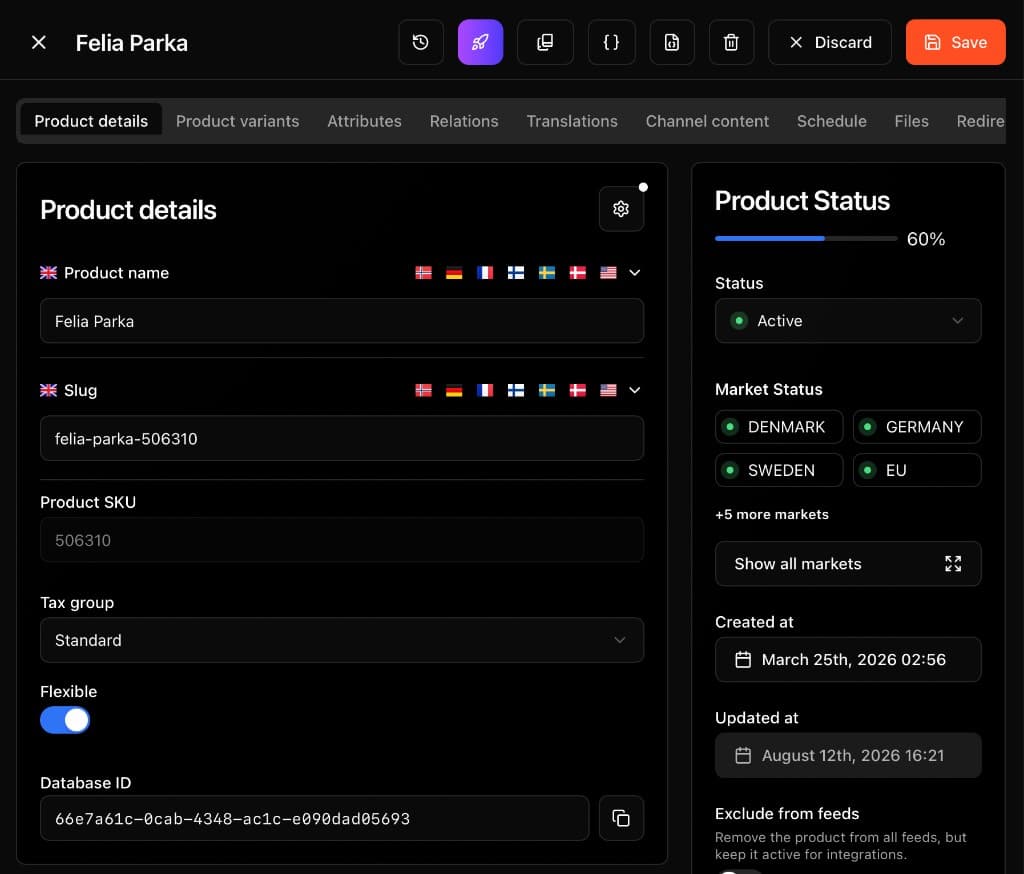Screen dimensions: 1024x874
Task: Open the Schedule tab
Action: 832,121
